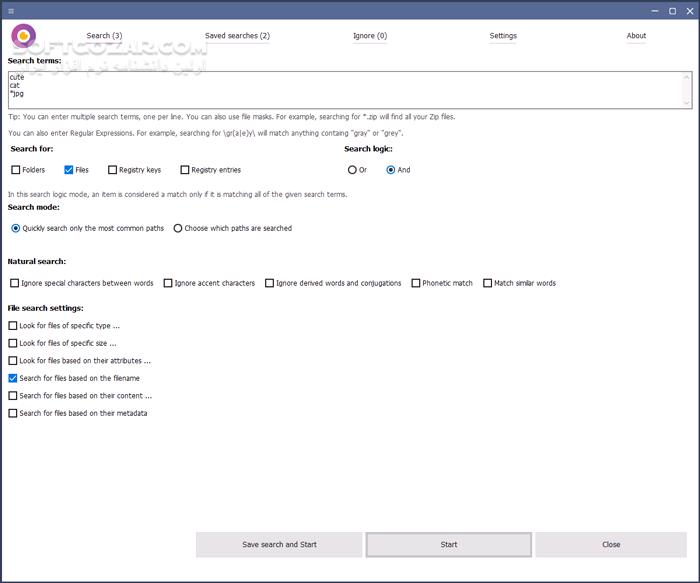Enable the Phonetic match option
The image size is (700, 583).
pos(416,283)
